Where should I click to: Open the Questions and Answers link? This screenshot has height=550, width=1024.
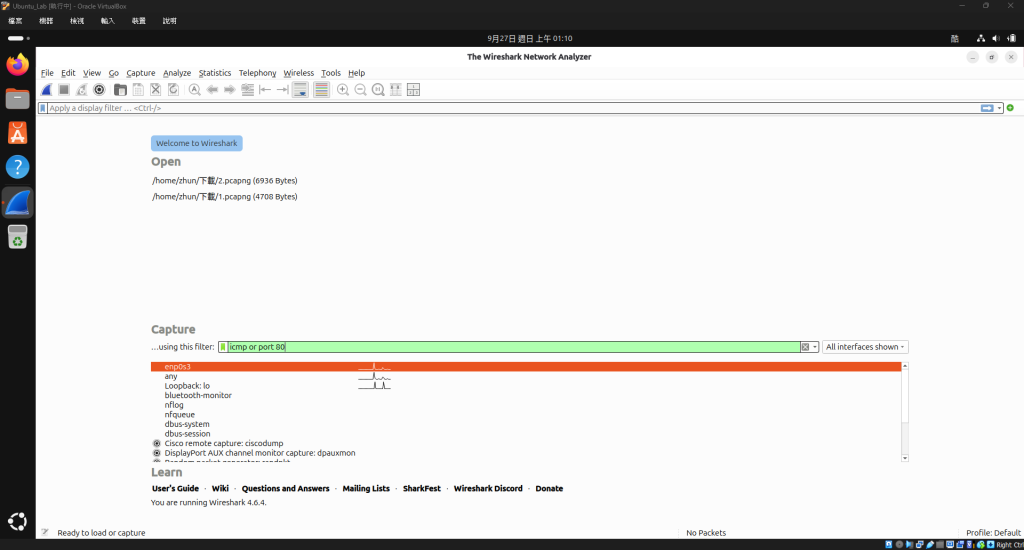point(285,489)
